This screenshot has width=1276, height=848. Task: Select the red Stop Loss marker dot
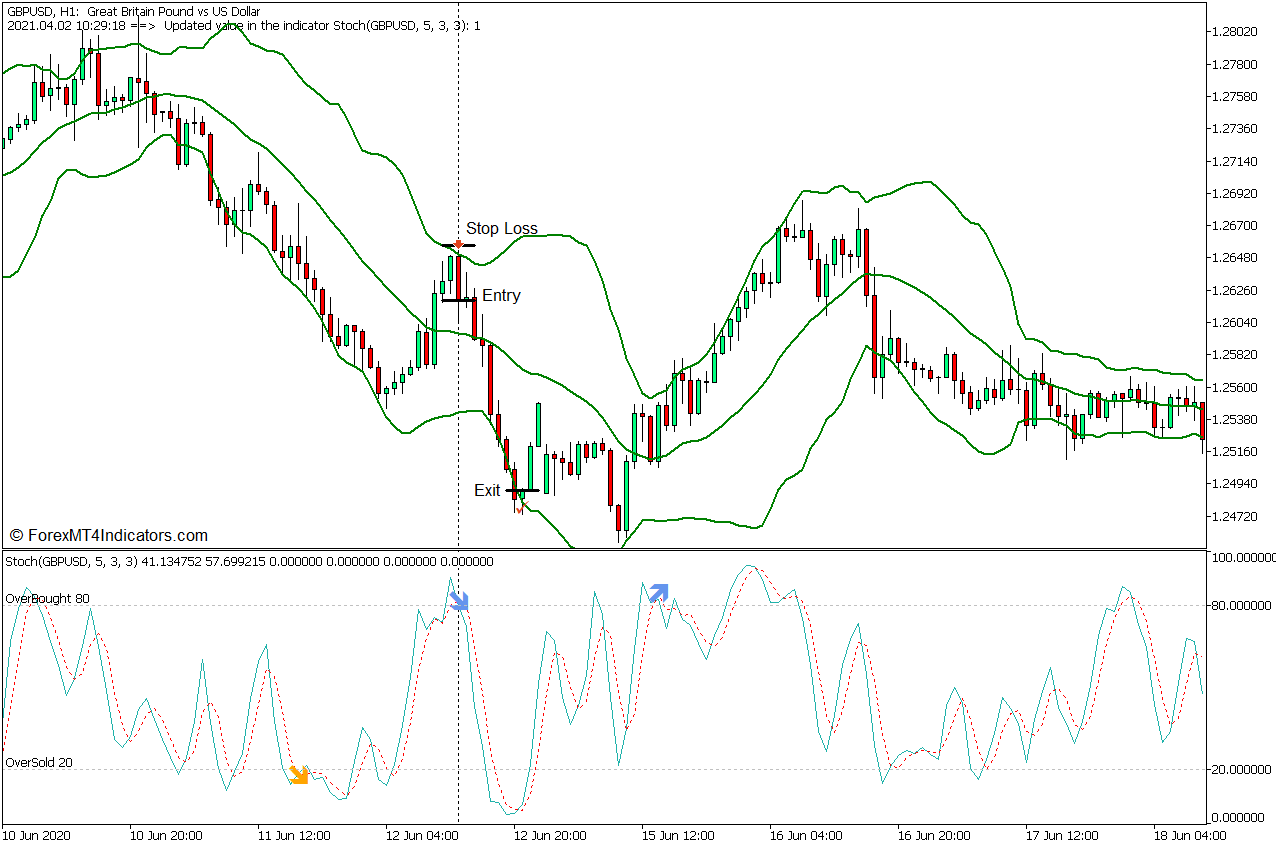click(x=458, y=244)
